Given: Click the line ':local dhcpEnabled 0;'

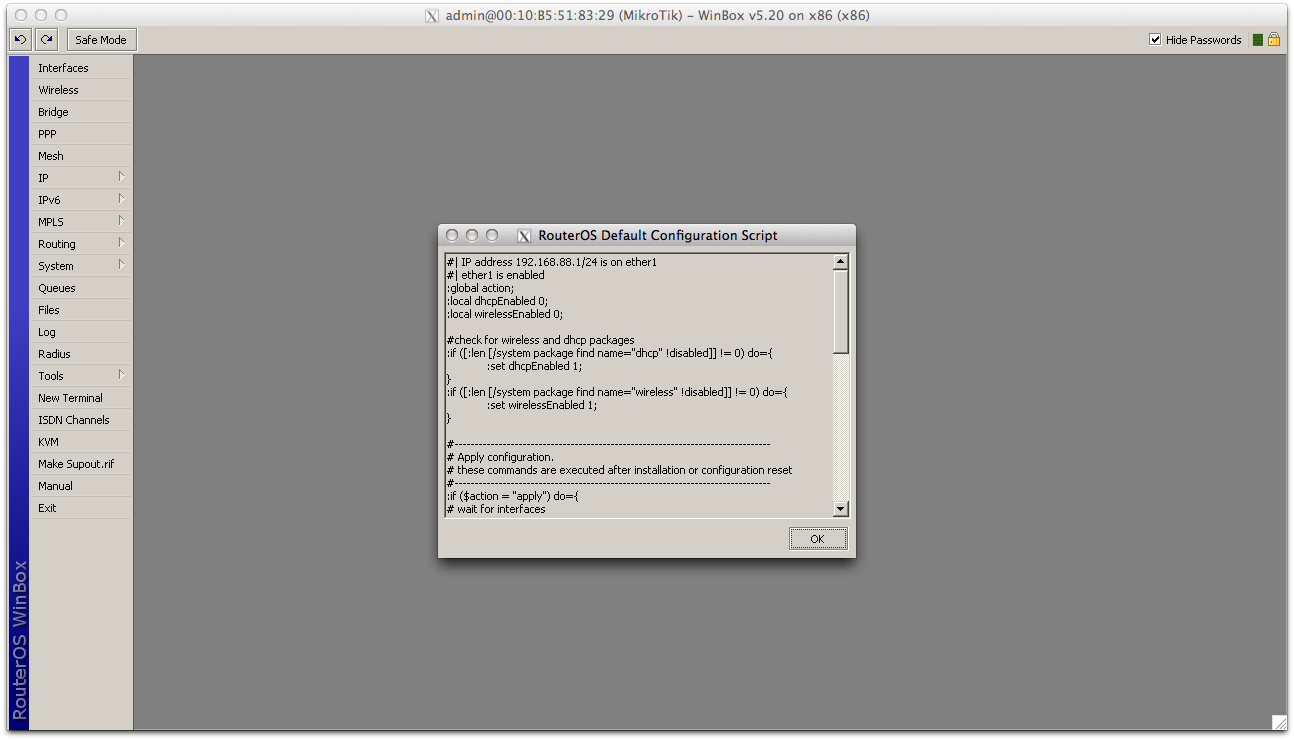Looking at the screenshot, I should coord(497,301).
